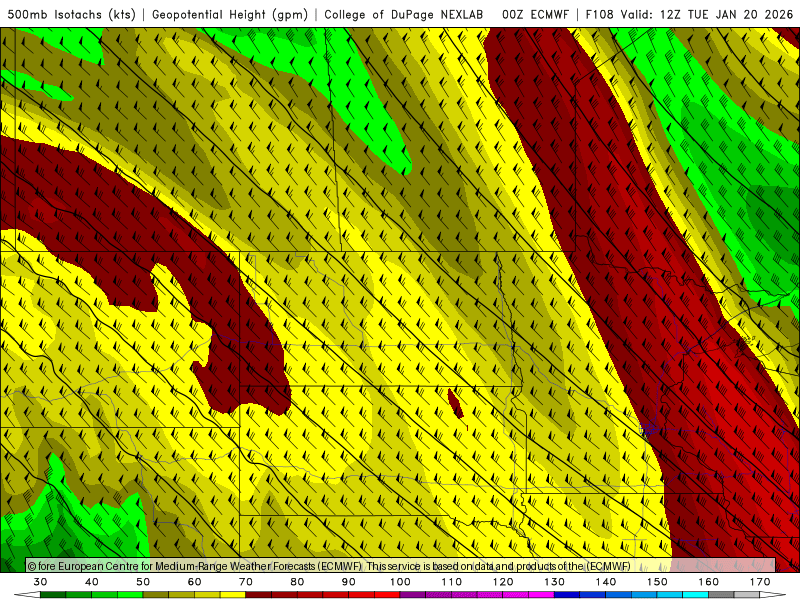The height and width of the screenshot is (600, 800).
Task: Click the '00Z ECMWF' model run label
Action: [x=535, y=14]
